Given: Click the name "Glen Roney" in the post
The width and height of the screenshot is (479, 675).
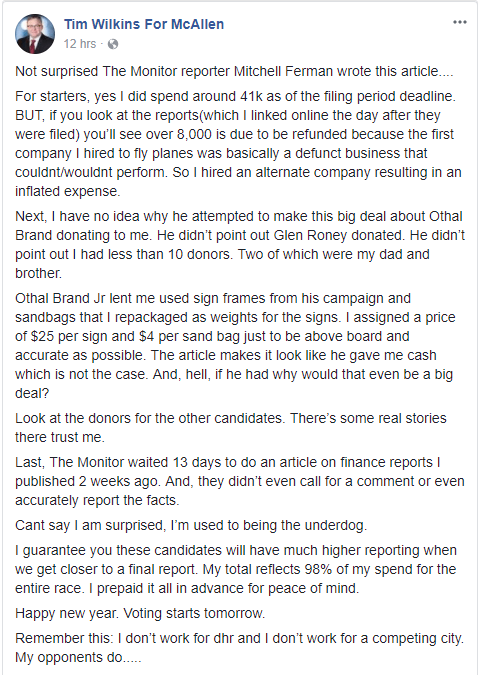Looking at the screenshot, I should (310, 235).
